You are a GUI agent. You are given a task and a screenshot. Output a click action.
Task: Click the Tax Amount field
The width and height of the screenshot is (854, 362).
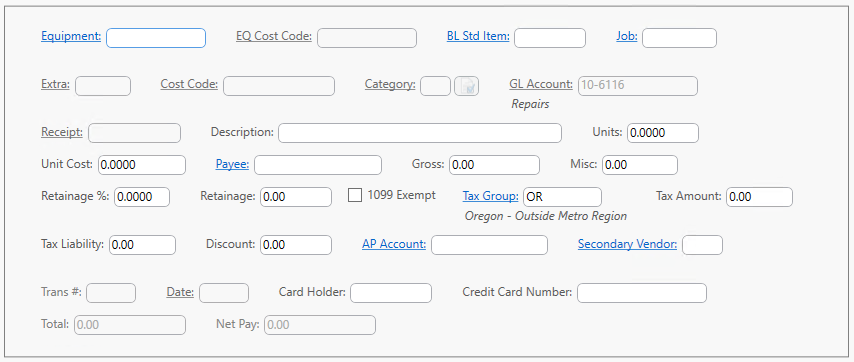760,197
